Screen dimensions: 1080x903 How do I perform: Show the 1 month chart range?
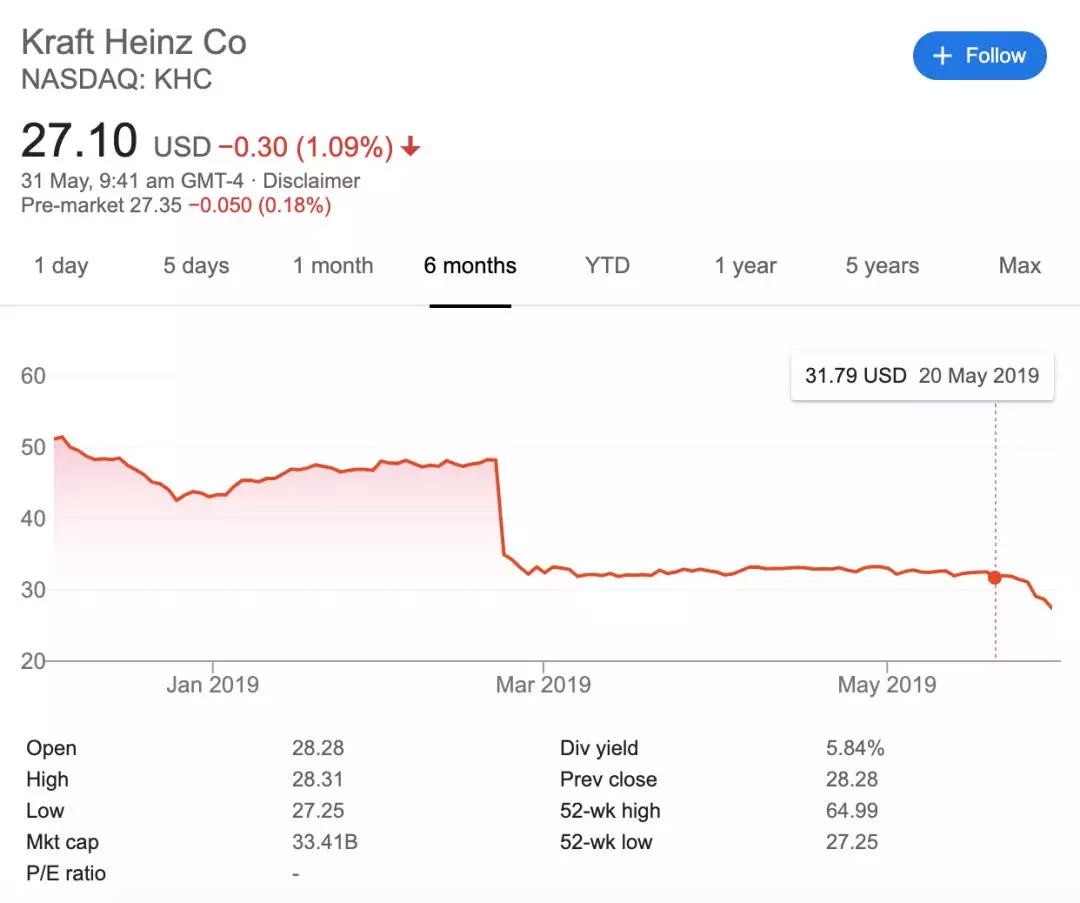333,266
